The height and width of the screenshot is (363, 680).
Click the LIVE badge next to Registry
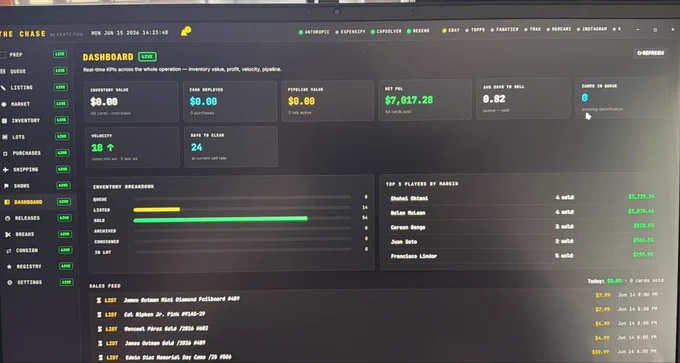coord(66,266)
